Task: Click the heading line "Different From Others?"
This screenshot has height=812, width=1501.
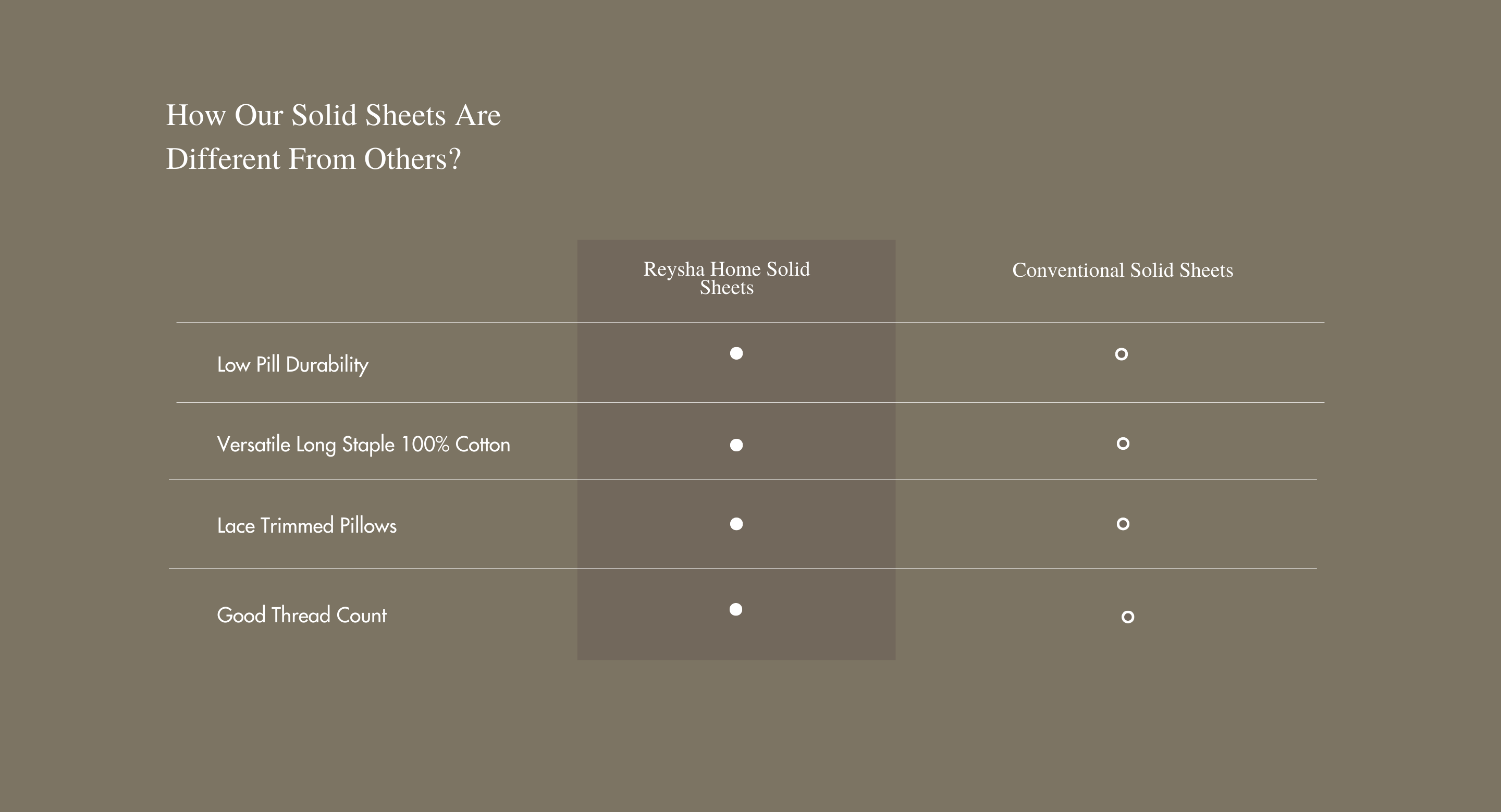Action: click(x=313, y=159)
